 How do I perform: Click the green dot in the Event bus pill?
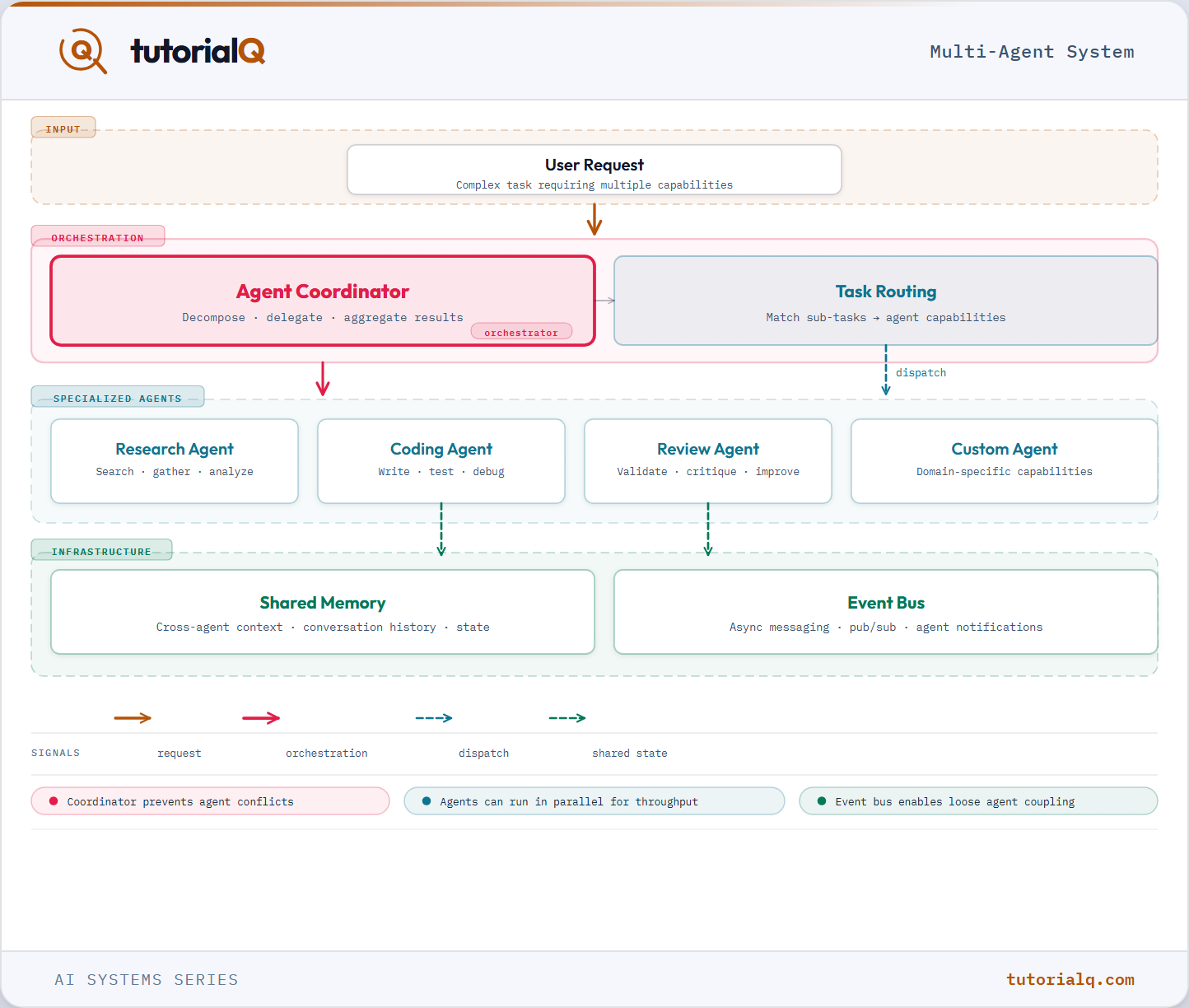[x=822, y=801]
